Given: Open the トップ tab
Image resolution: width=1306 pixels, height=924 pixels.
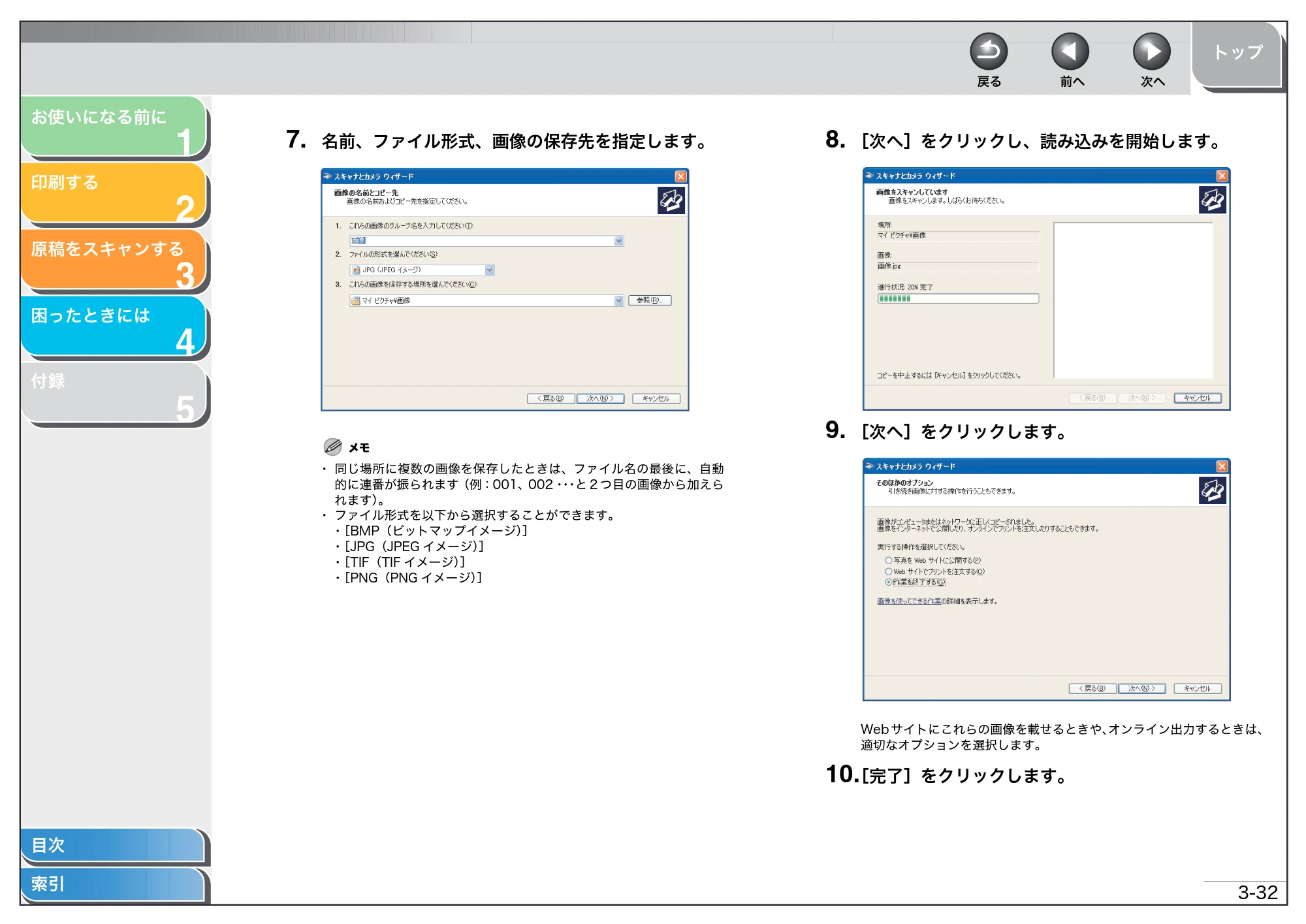Looking at the screenshot, I should [x=1237, y=54].
